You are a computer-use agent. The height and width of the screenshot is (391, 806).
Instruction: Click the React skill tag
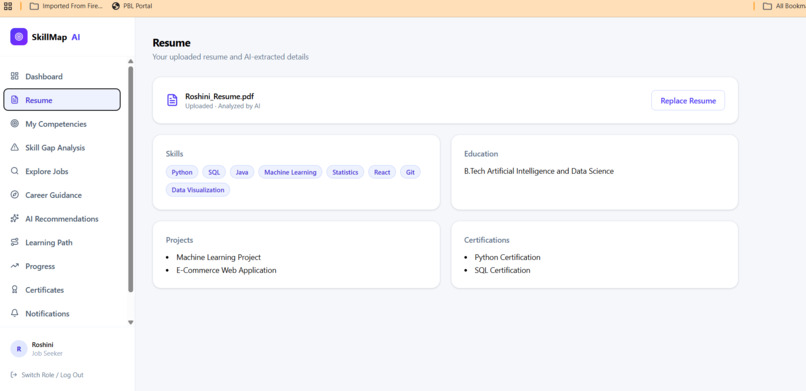pyautogui.click(x=382, y=172)
